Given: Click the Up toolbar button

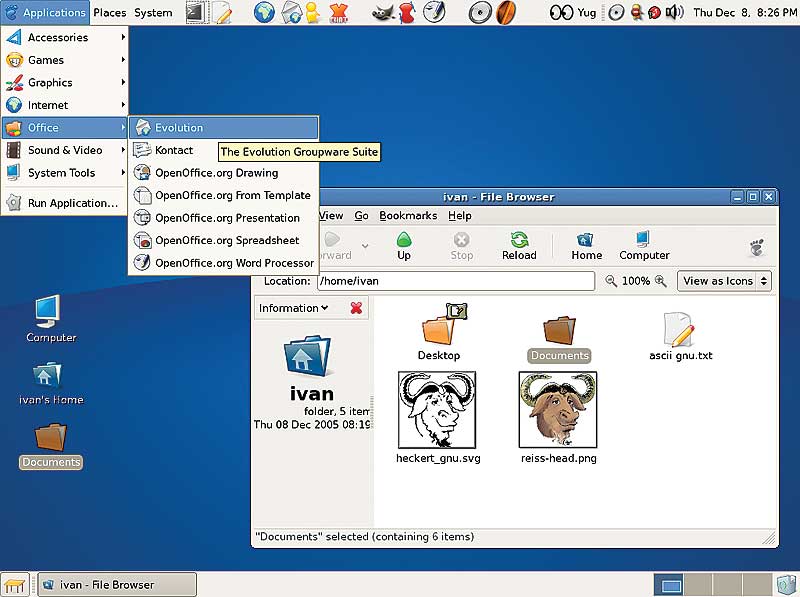Looking at the screenshot, I should pos(404,245).
